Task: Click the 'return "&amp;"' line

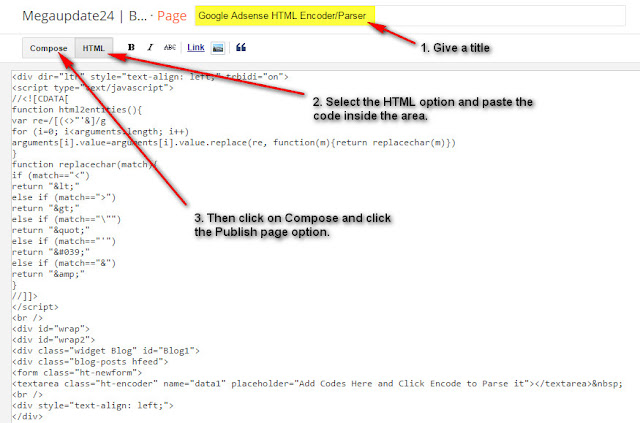Action: pos(48,274)
